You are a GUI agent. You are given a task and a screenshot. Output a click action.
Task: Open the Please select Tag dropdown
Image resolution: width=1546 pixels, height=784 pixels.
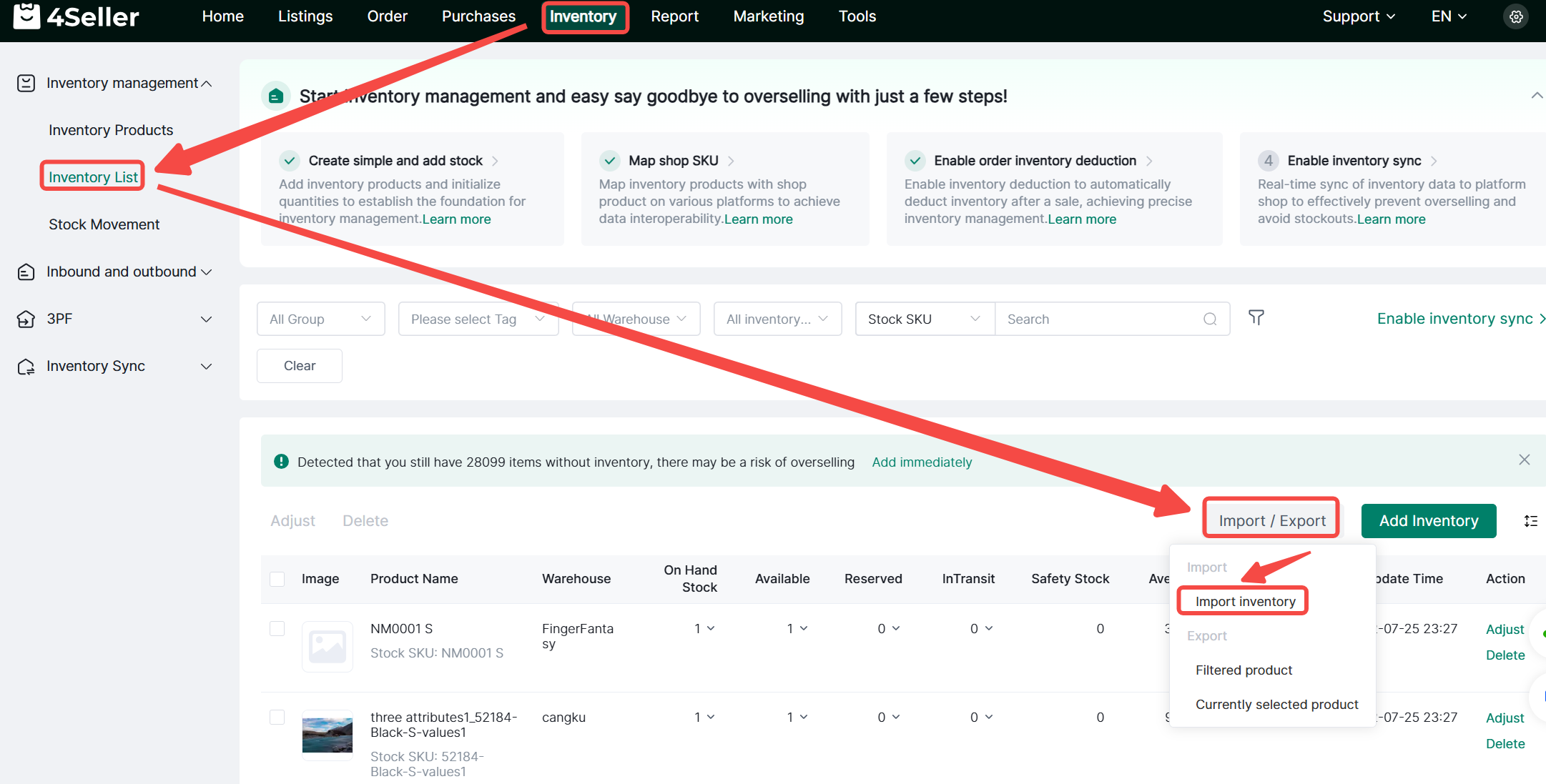(x=478, y=319)
